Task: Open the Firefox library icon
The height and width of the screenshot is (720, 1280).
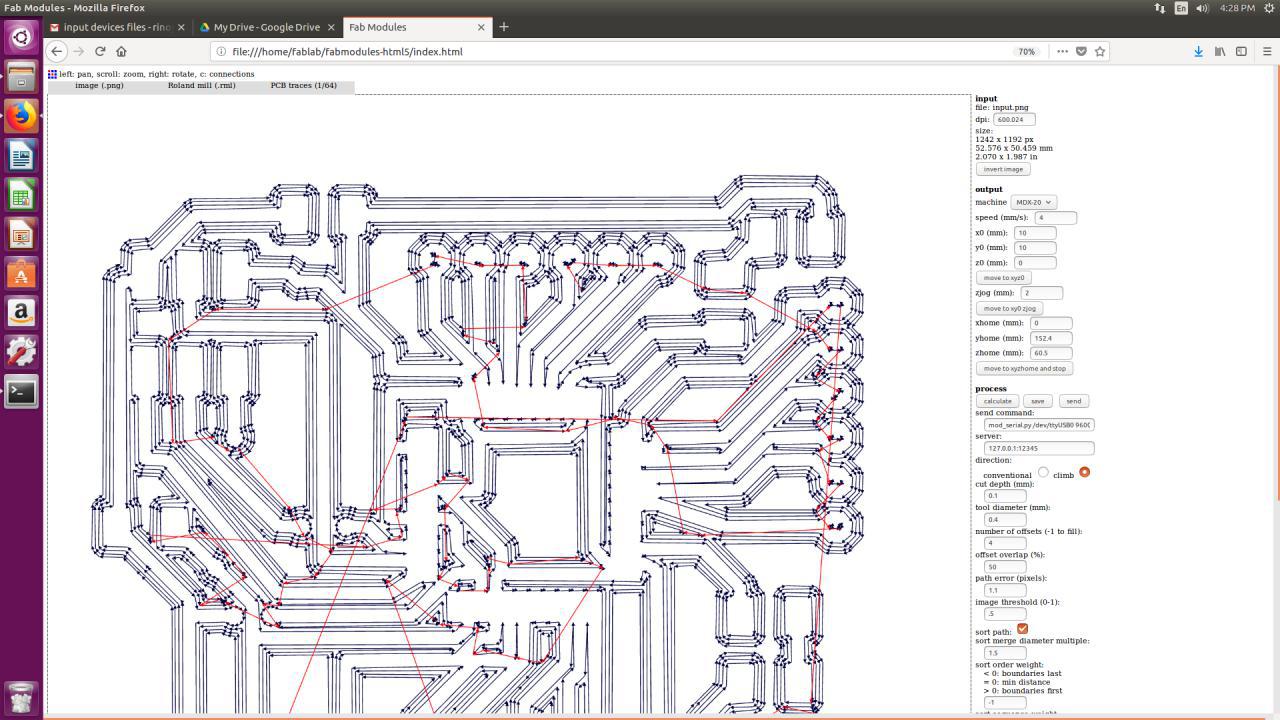Action: point(1220,51)
